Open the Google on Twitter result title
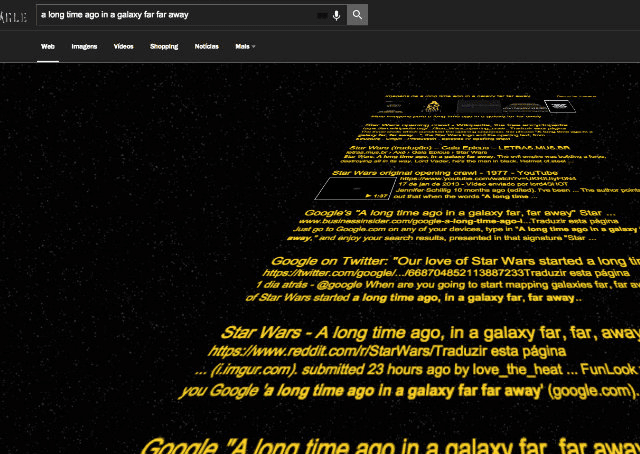This screenshot has width=640, height=454. click(x=455, y=261)
